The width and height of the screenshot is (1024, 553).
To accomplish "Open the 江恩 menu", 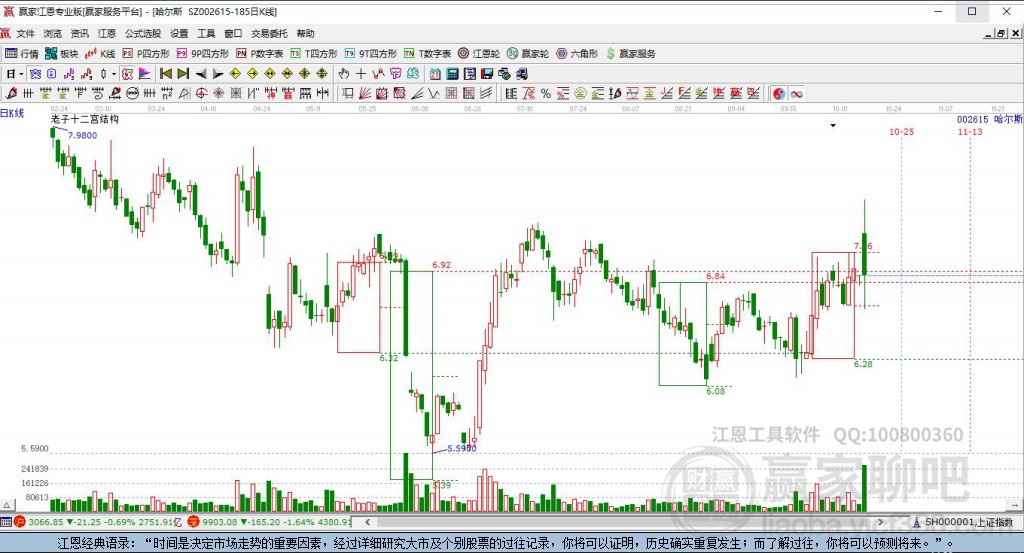I will pos(106,33).
